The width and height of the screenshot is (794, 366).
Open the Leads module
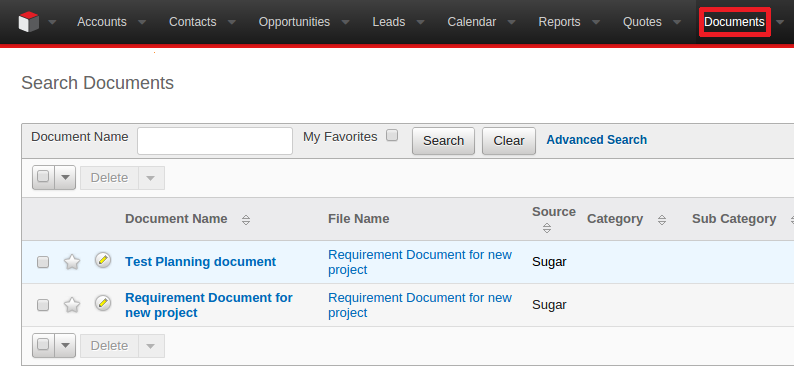click(389, 22)
